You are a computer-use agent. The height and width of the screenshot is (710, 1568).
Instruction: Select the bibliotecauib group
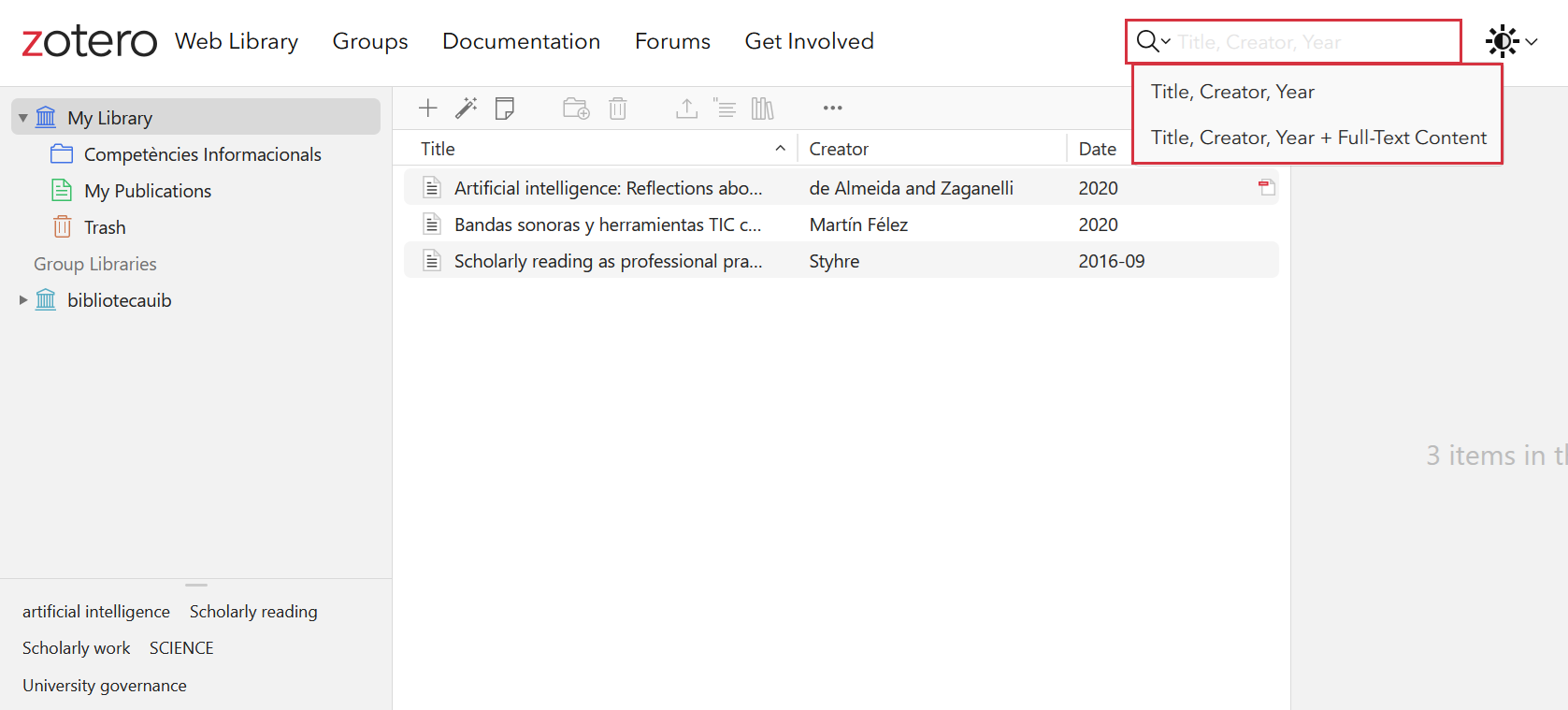(x=195, y=299)
